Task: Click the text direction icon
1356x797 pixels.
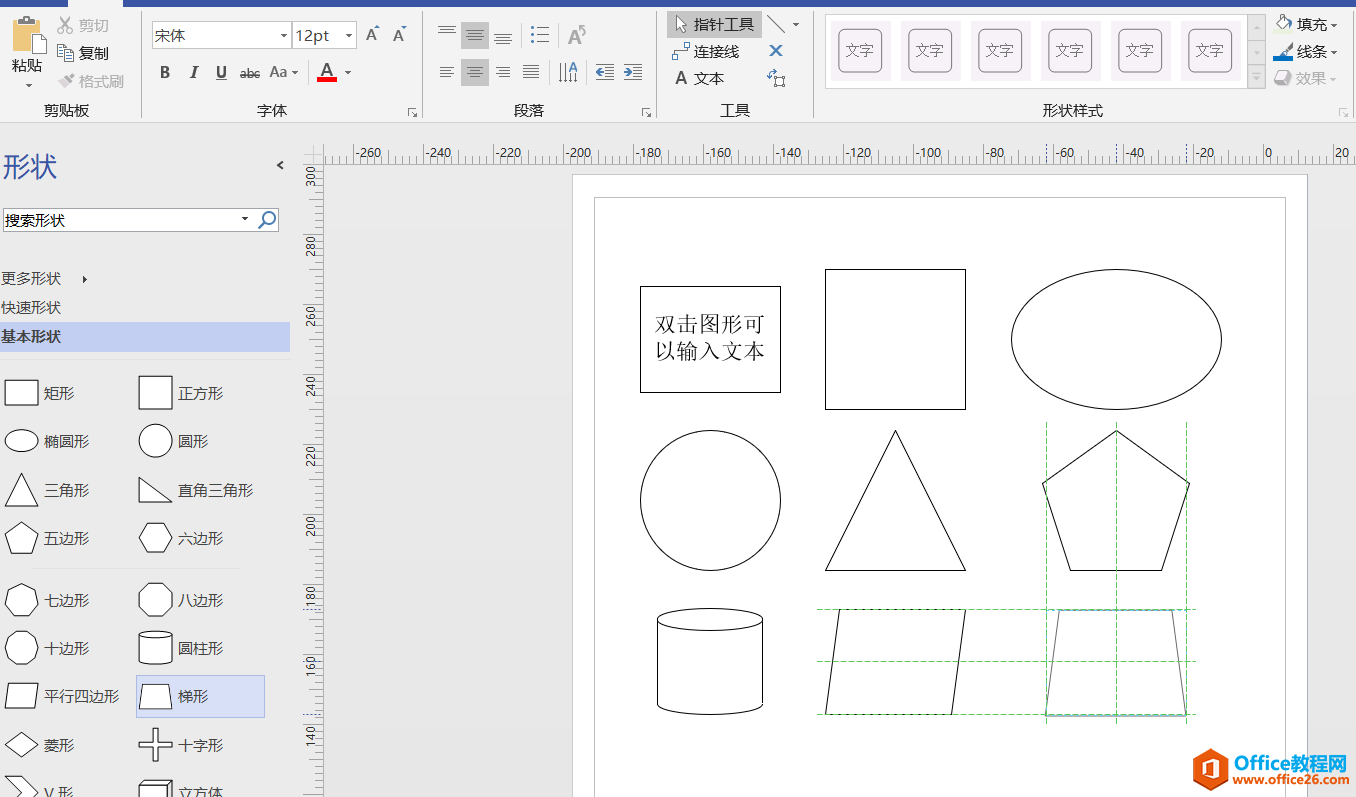Action: pyautogui.click(x=568, y=72)
